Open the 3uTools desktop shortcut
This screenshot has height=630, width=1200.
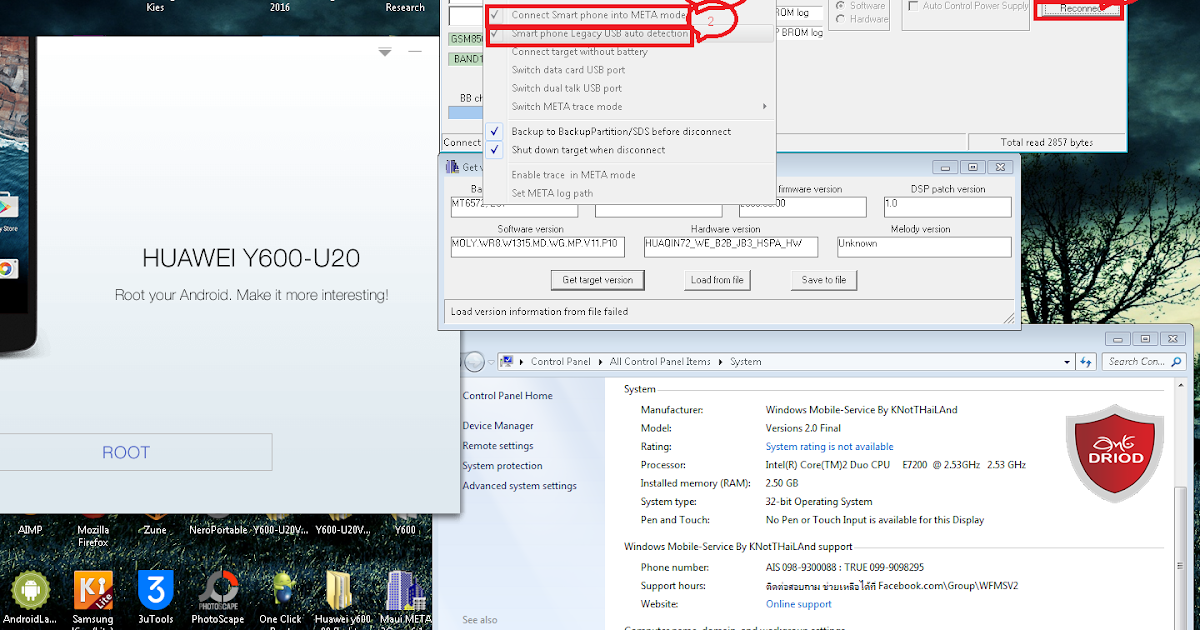155,590
